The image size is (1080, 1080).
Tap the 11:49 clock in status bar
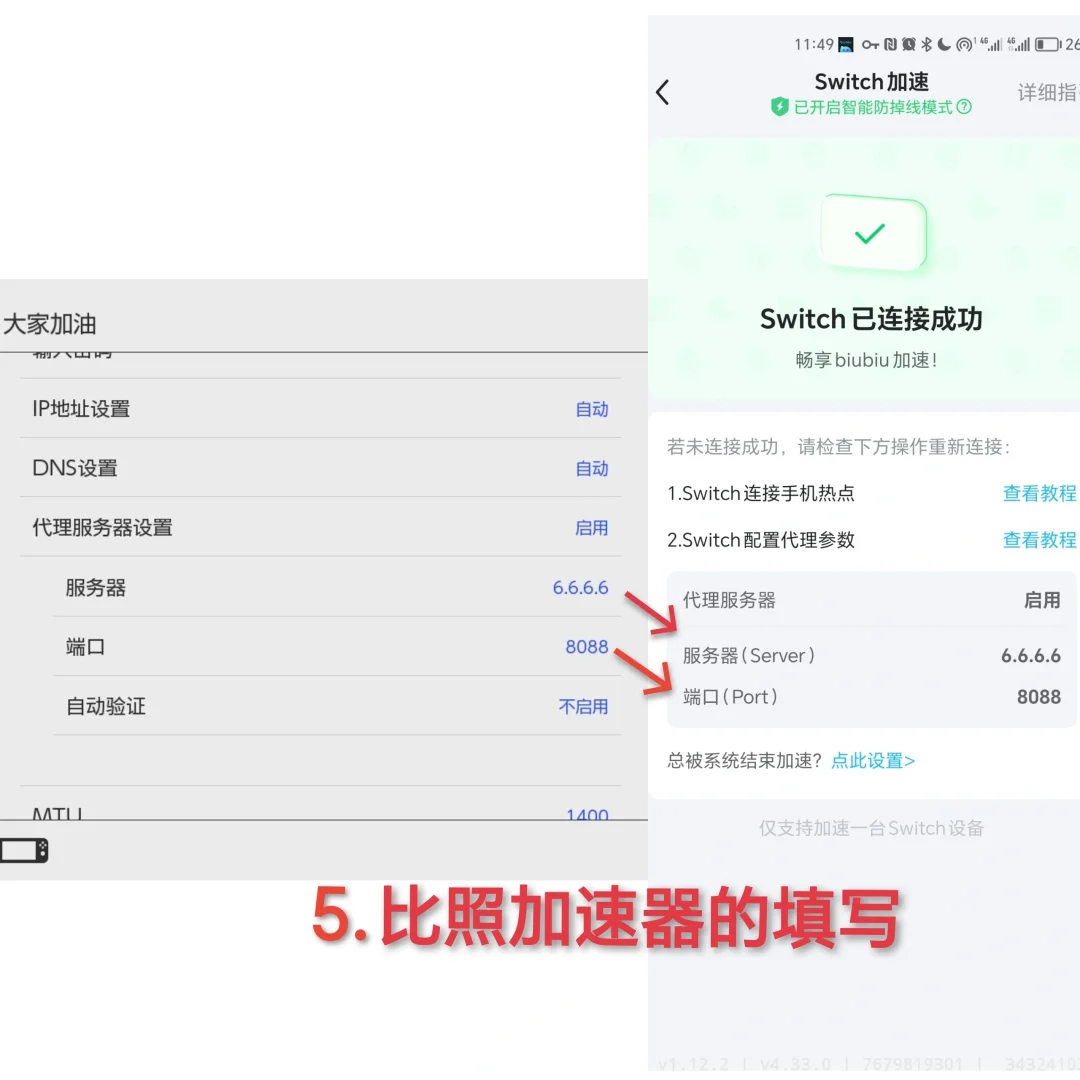tap(813, 45)
